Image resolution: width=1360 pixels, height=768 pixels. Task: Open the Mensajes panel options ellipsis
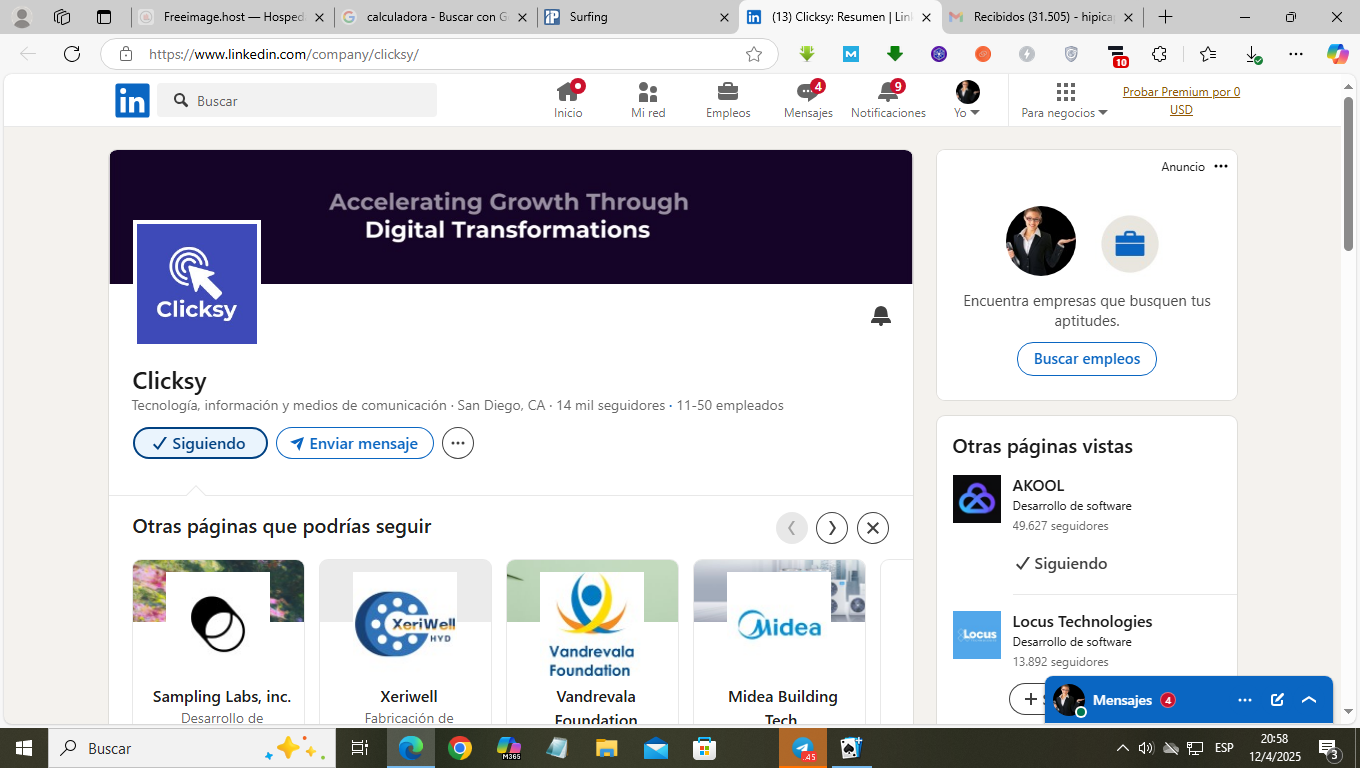1245,700
